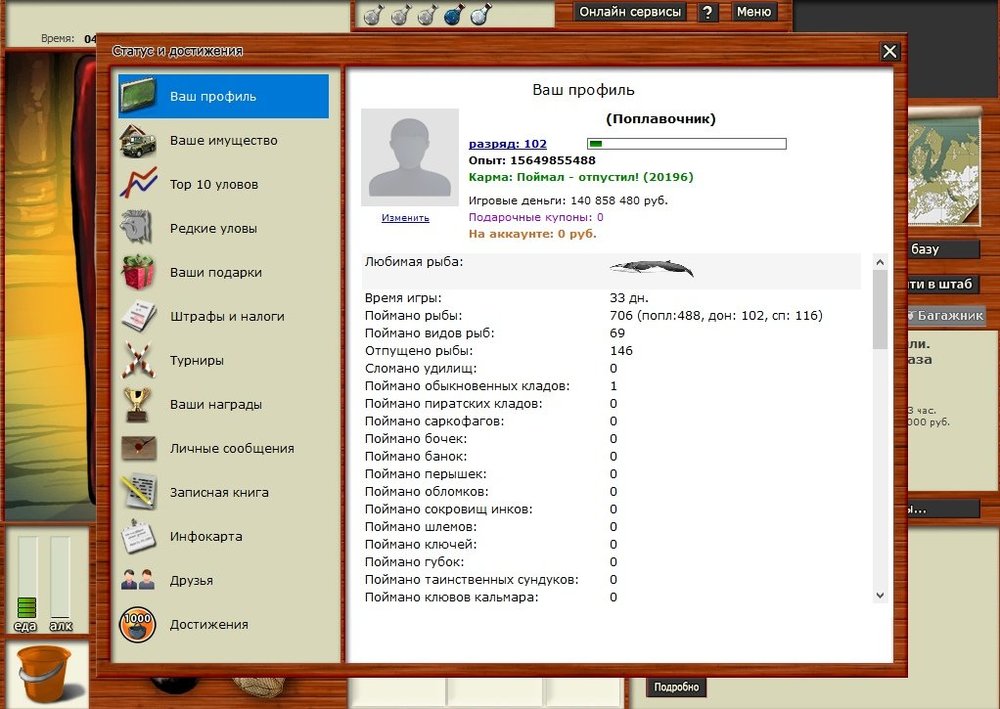Click the orange bucket icon
1000x709 pixels.
pyautogui.click(x=44, y=674)
